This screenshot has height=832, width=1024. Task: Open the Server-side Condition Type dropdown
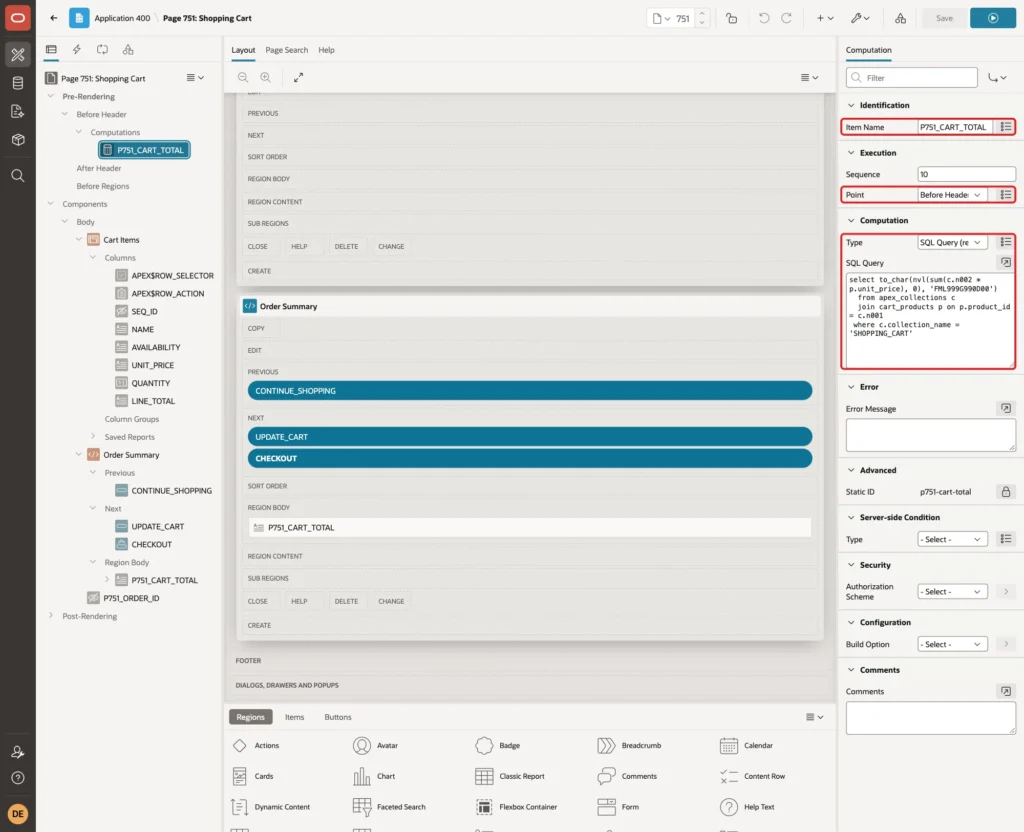(x=952, y=539)
